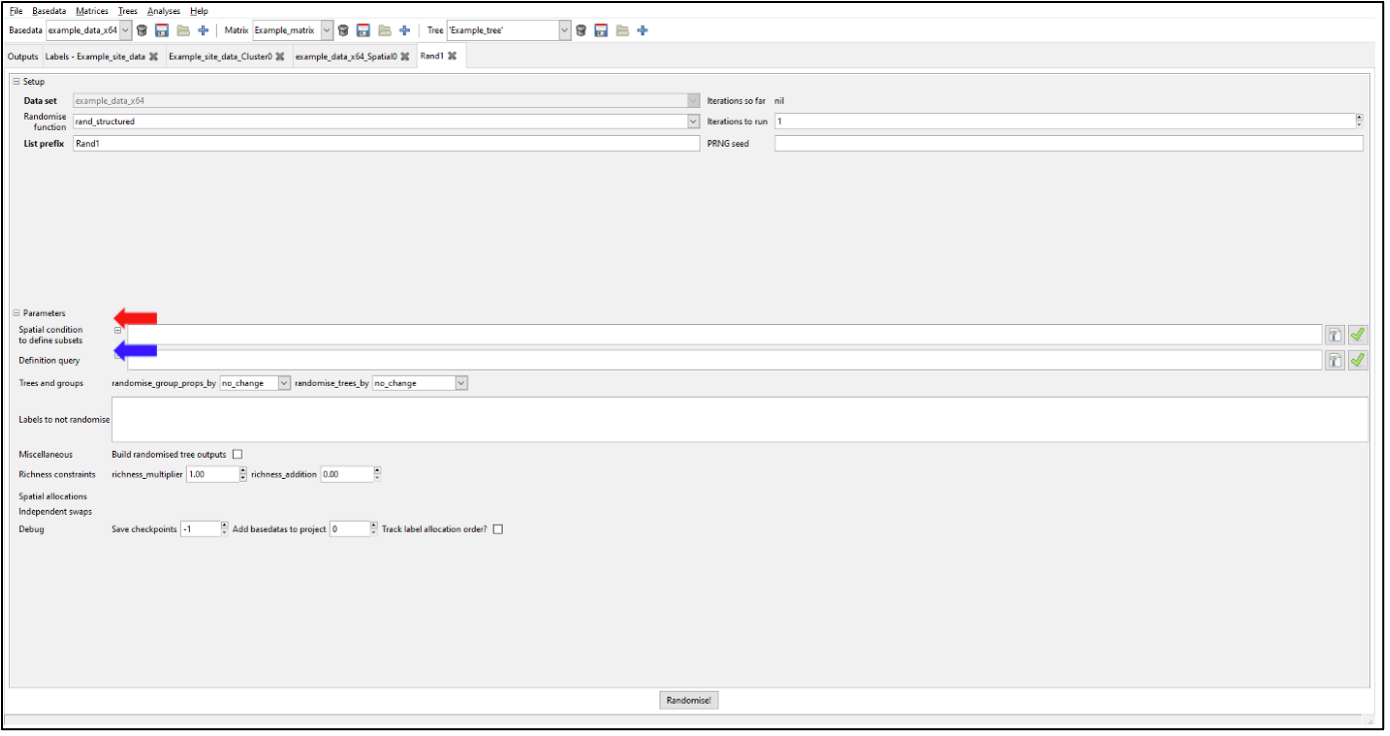Click green checkmark for Spatial condition field
The width and height of the screenshot is (1390, 736).
tap(1357, 335)
